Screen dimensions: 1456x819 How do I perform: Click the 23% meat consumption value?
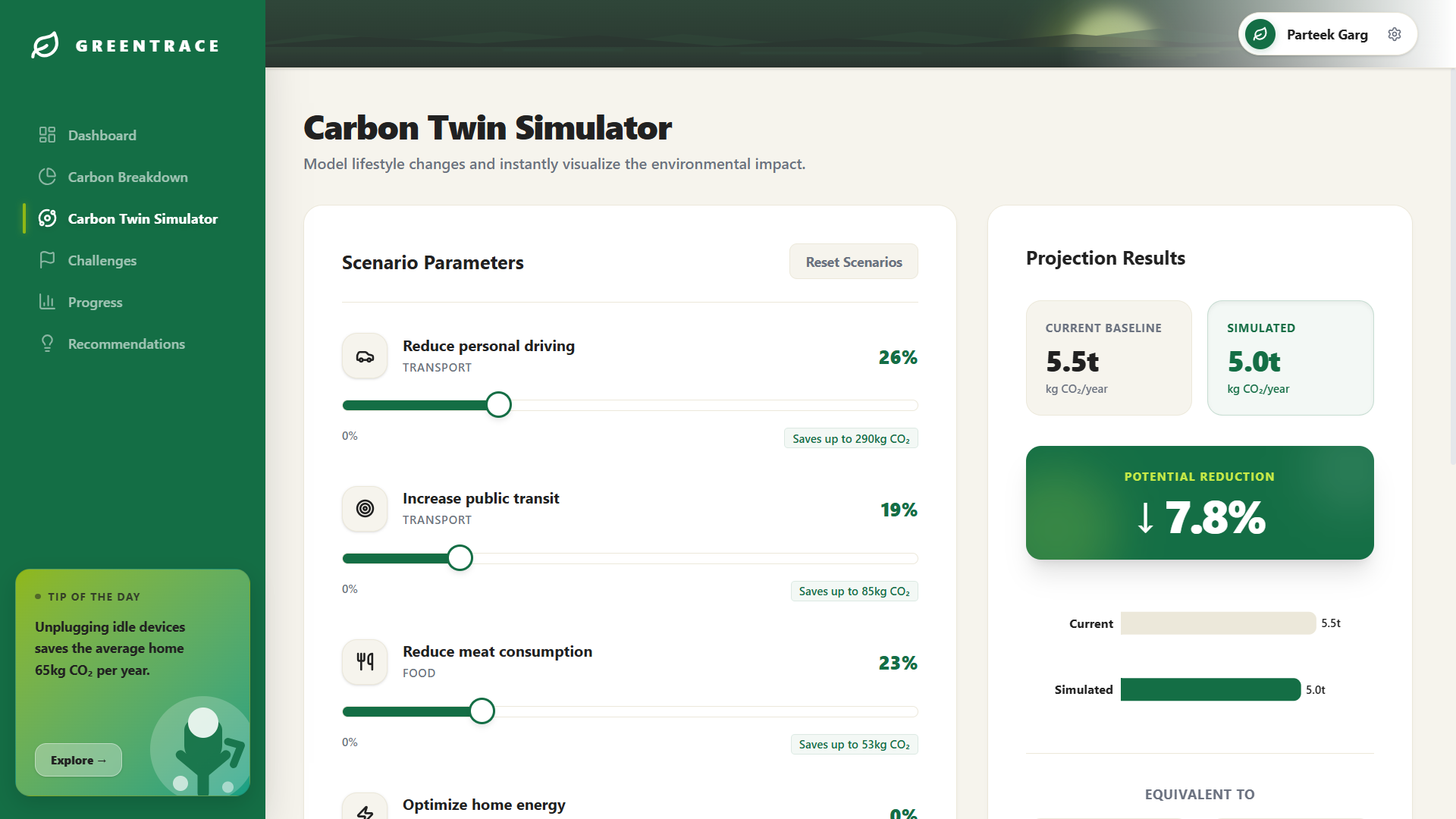point(898,663)
